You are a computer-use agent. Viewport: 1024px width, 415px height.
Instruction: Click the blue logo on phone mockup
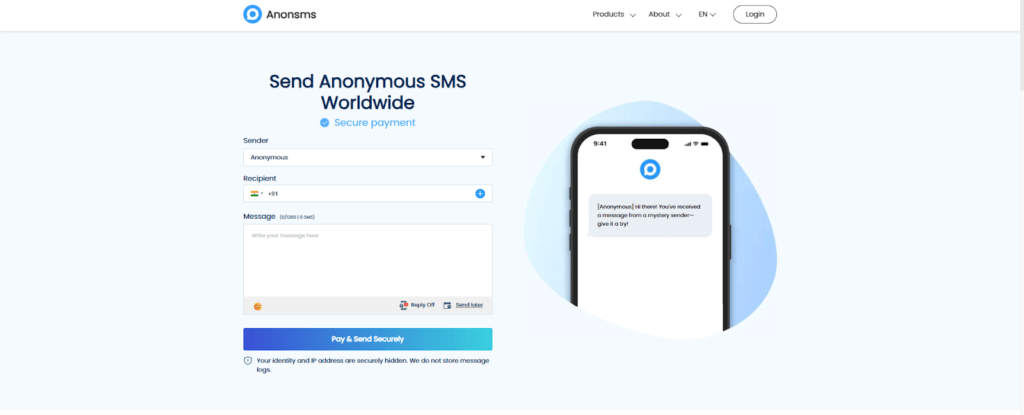[650, 169]
